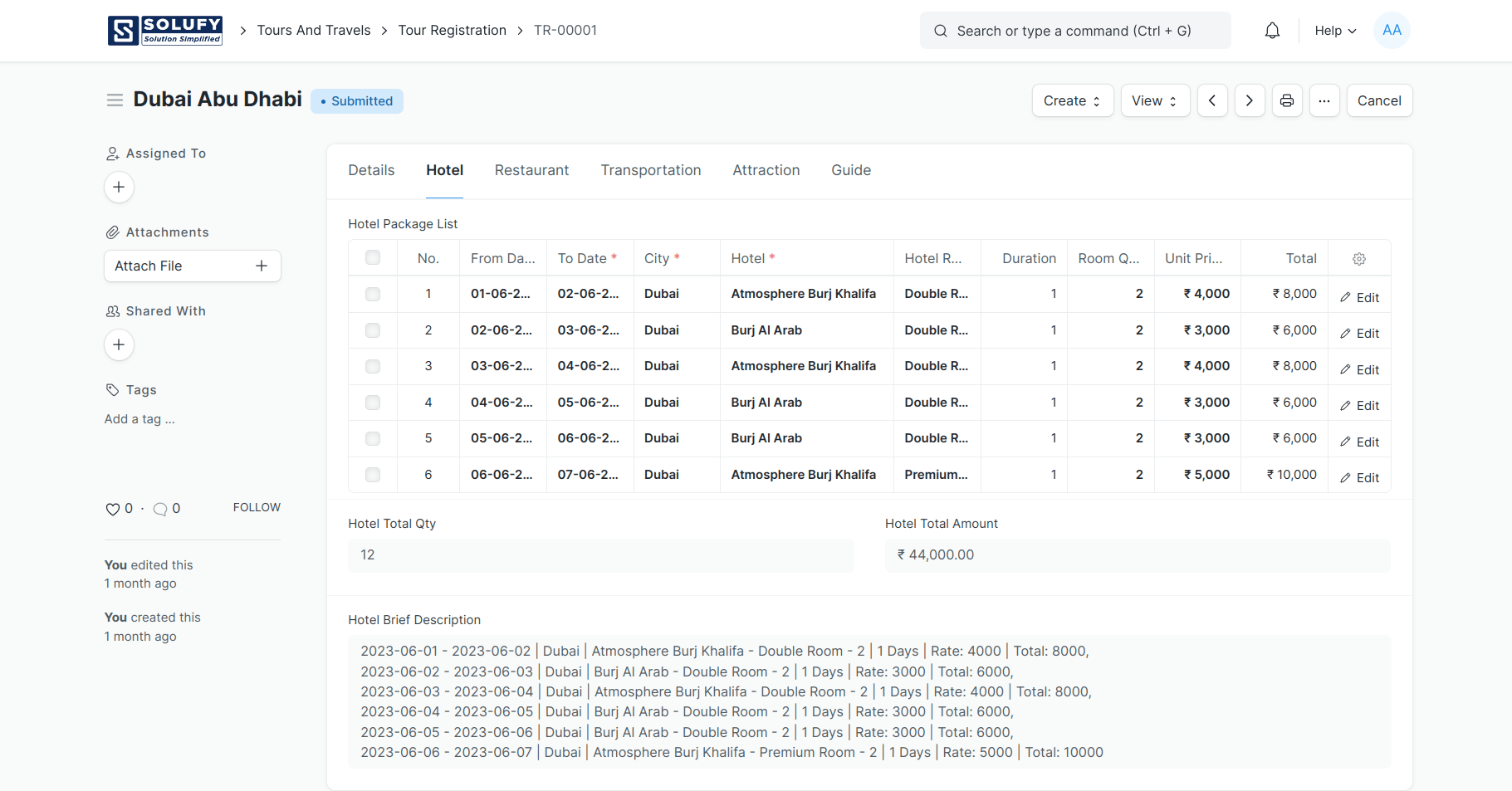The height and width of the screenshot is (791, 1512).
Task: Click row 2 Burj Al Arab cell
Action: pos(806,330)
